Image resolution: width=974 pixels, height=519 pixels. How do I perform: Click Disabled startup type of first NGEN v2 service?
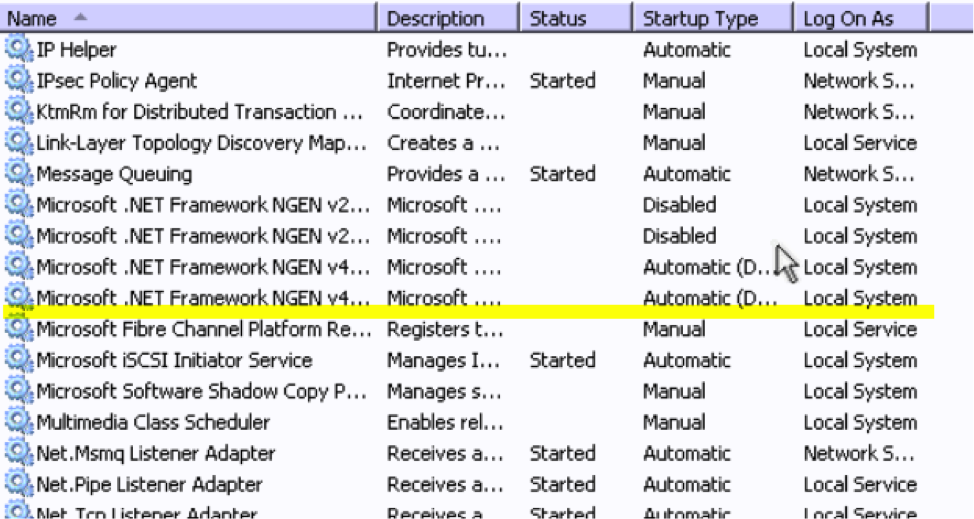pyautogui.click(x=680, y=205)
